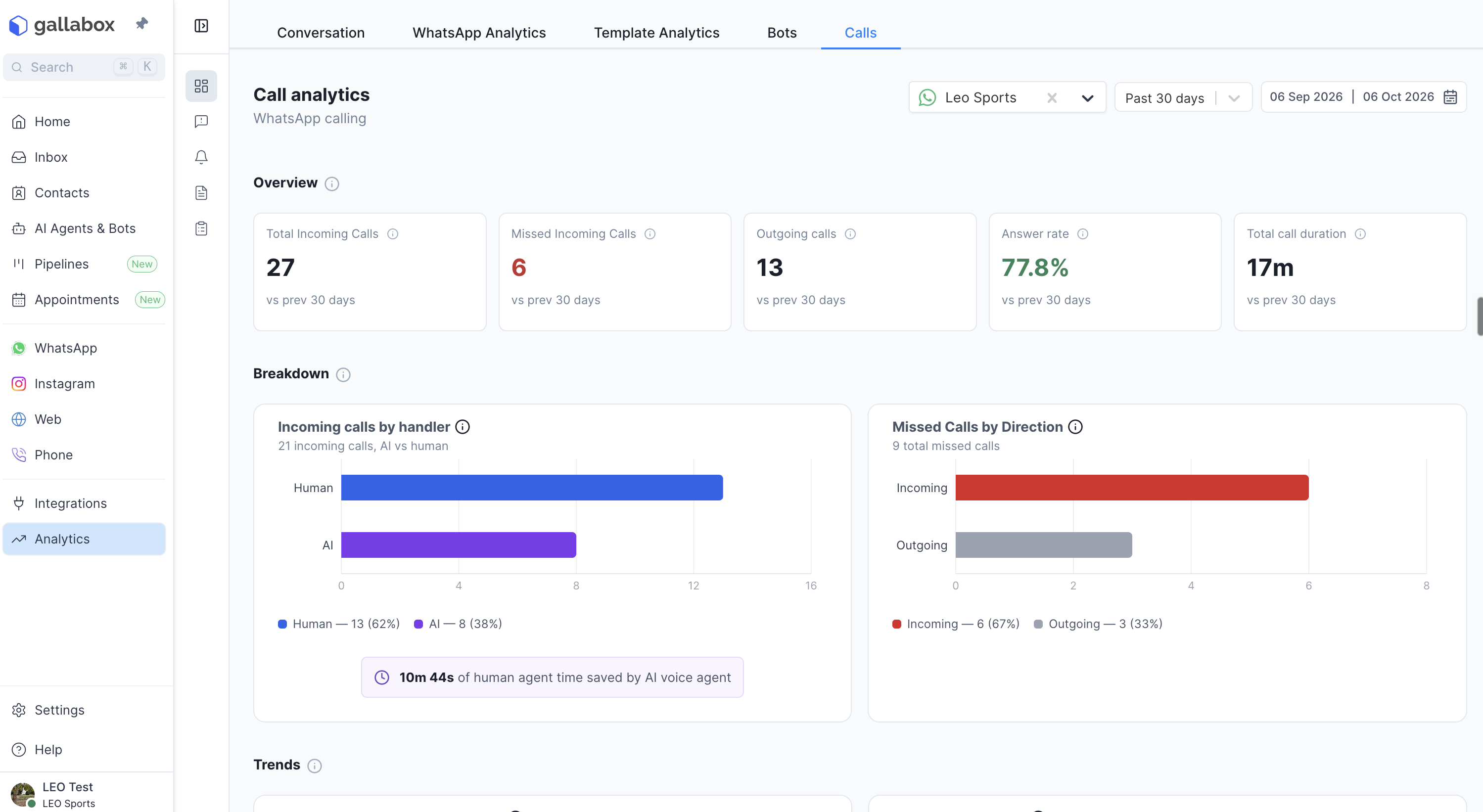Click the Search input field

(x=84, y=67)
